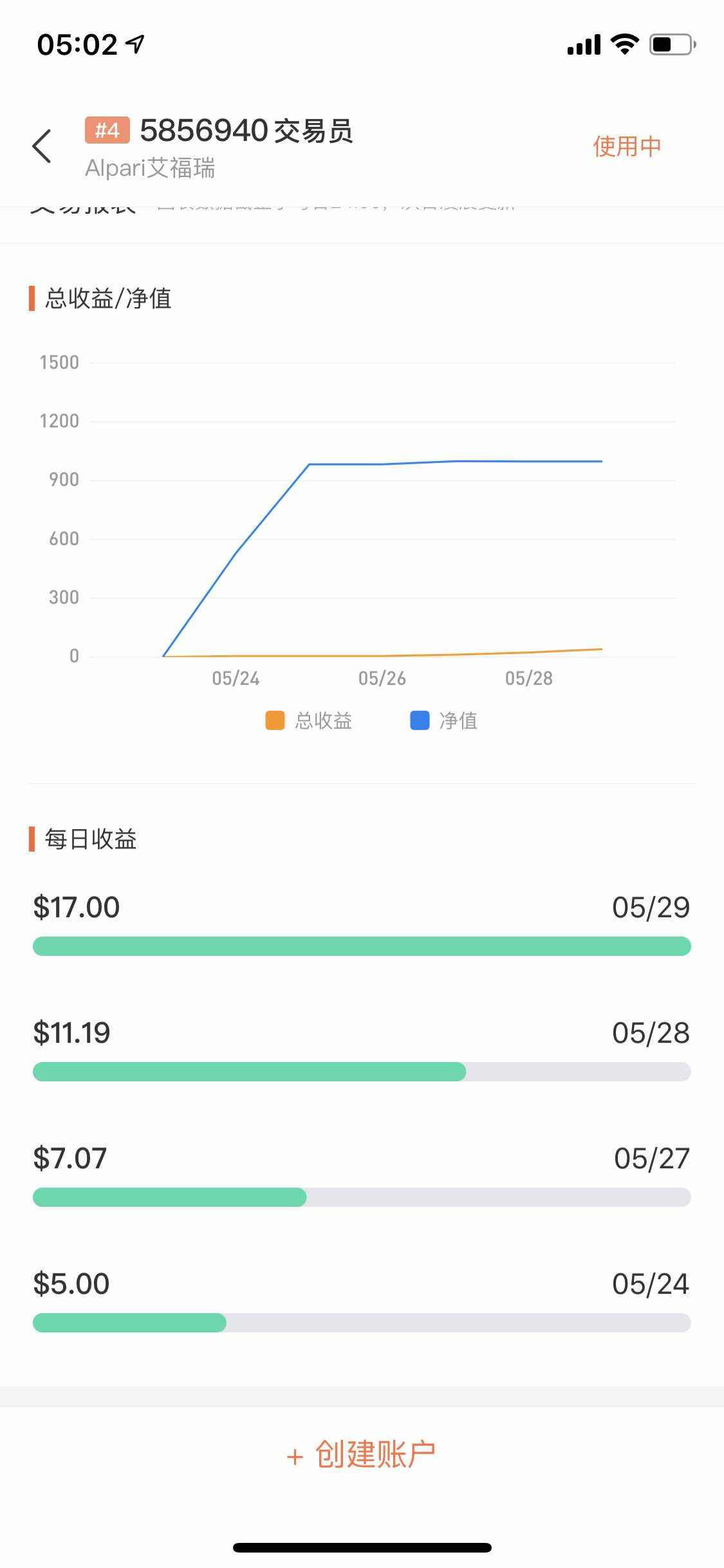Image resolution: width=724 pixels, height=1568 pixels.
Task: Tap the back arrow icon
Action: (x=42, y=146)
